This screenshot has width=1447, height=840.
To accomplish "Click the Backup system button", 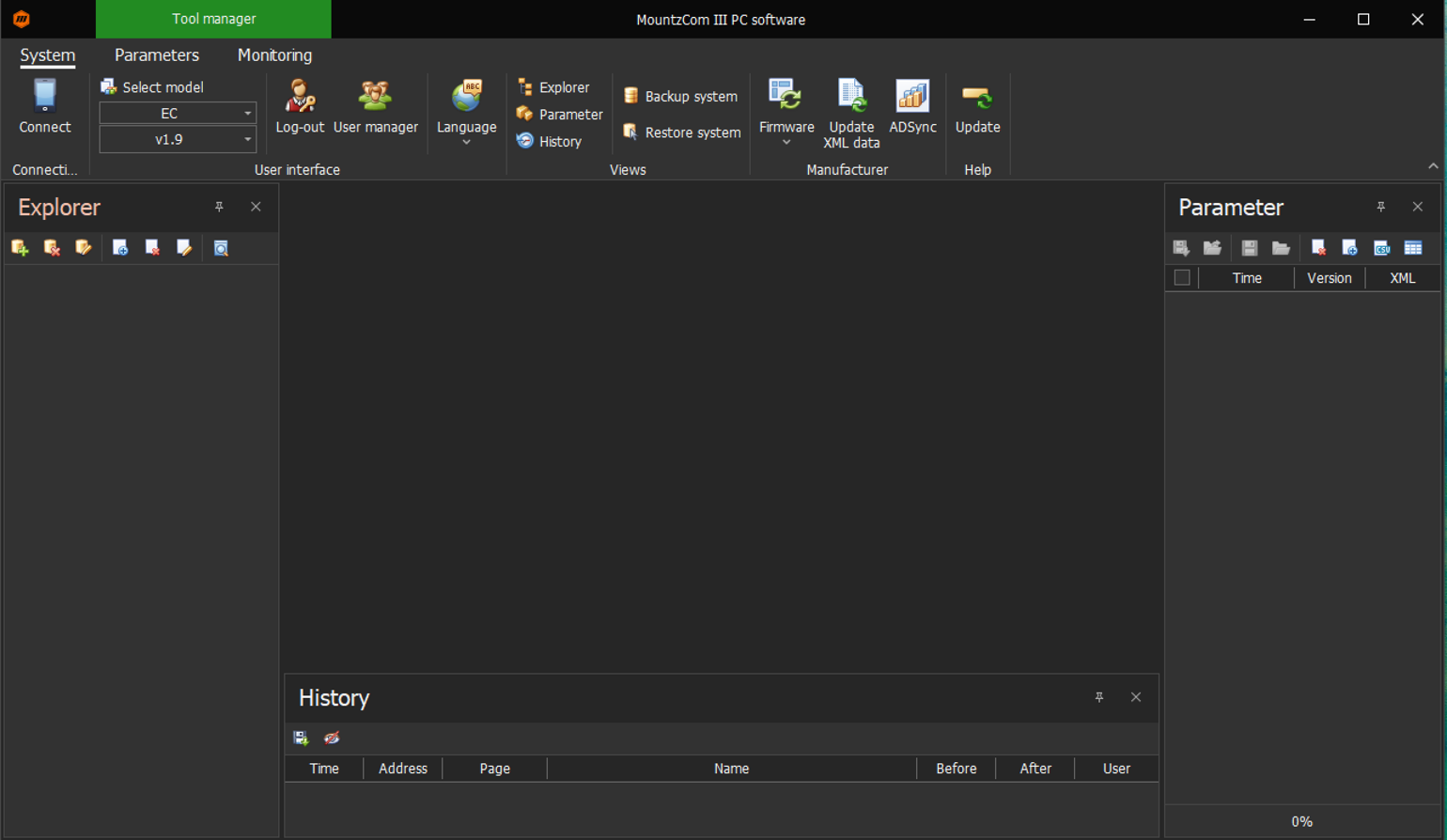I will 680,97.
